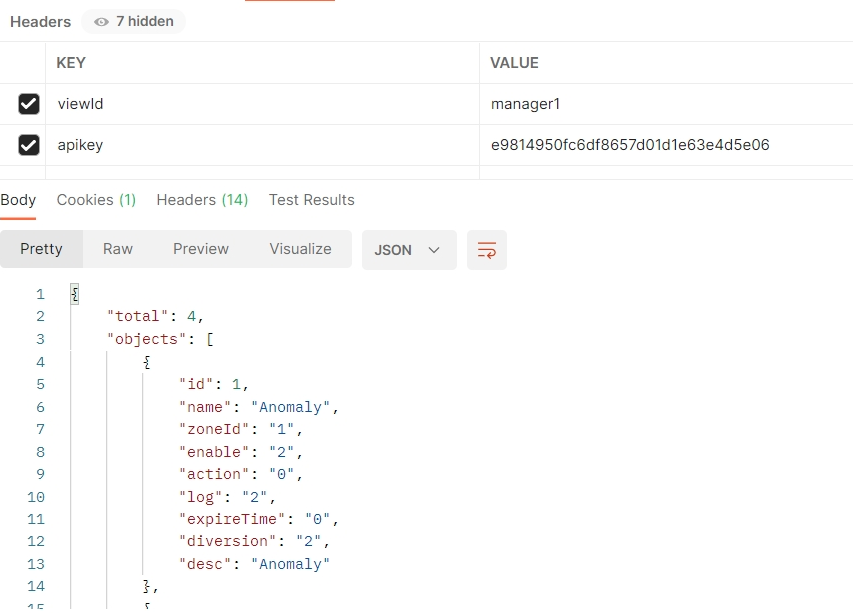
Task: Click the KEY column header
Action: tap(71, 62)
